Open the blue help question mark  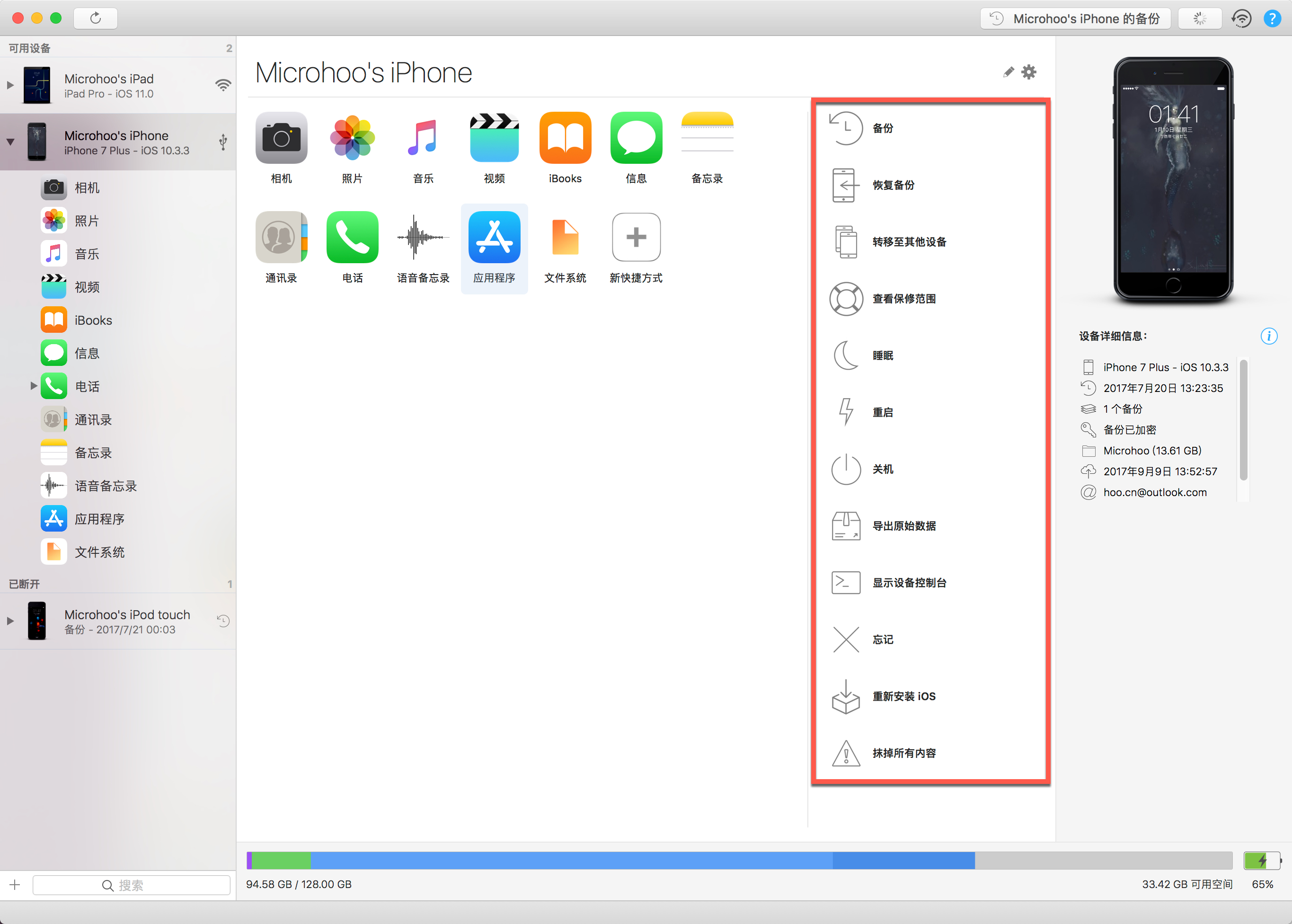[x=1272, y=19]
